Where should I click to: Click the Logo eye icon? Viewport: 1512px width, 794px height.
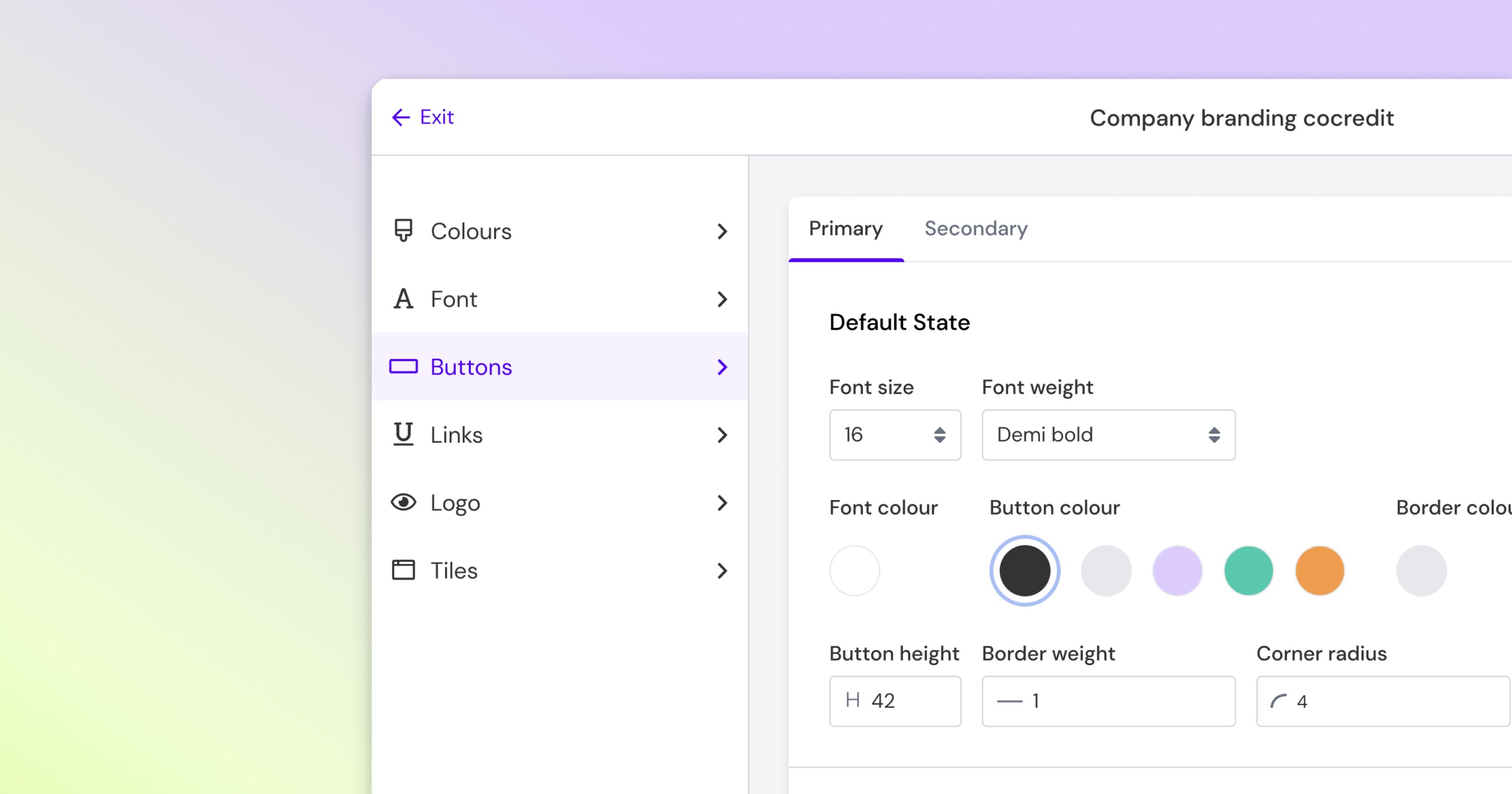point(403,502)
